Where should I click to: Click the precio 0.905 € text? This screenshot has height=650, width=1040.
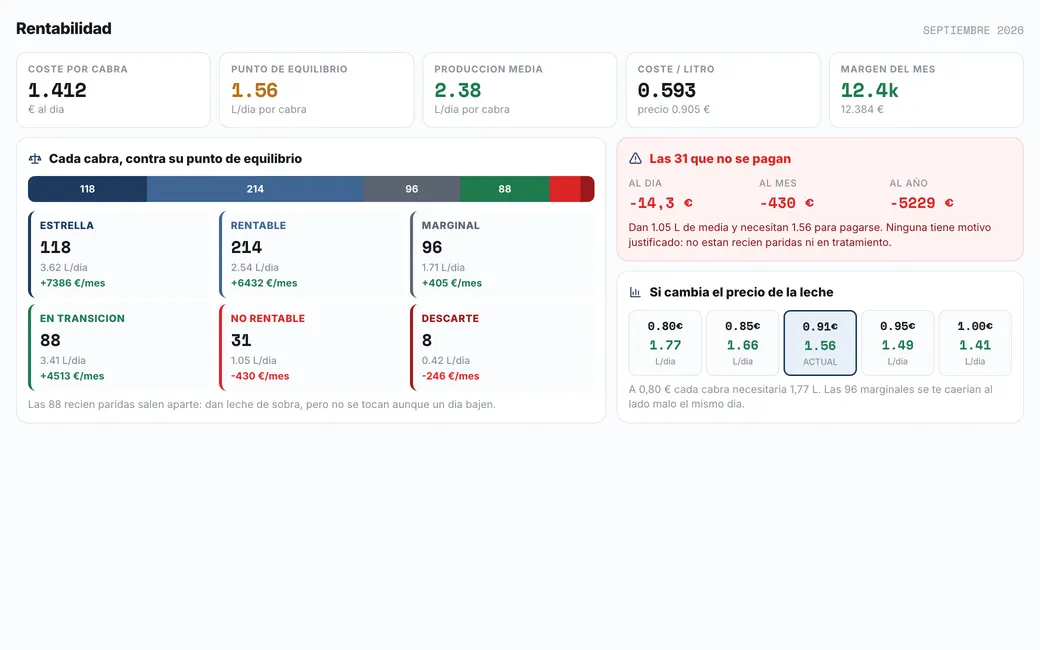point(674,109)
